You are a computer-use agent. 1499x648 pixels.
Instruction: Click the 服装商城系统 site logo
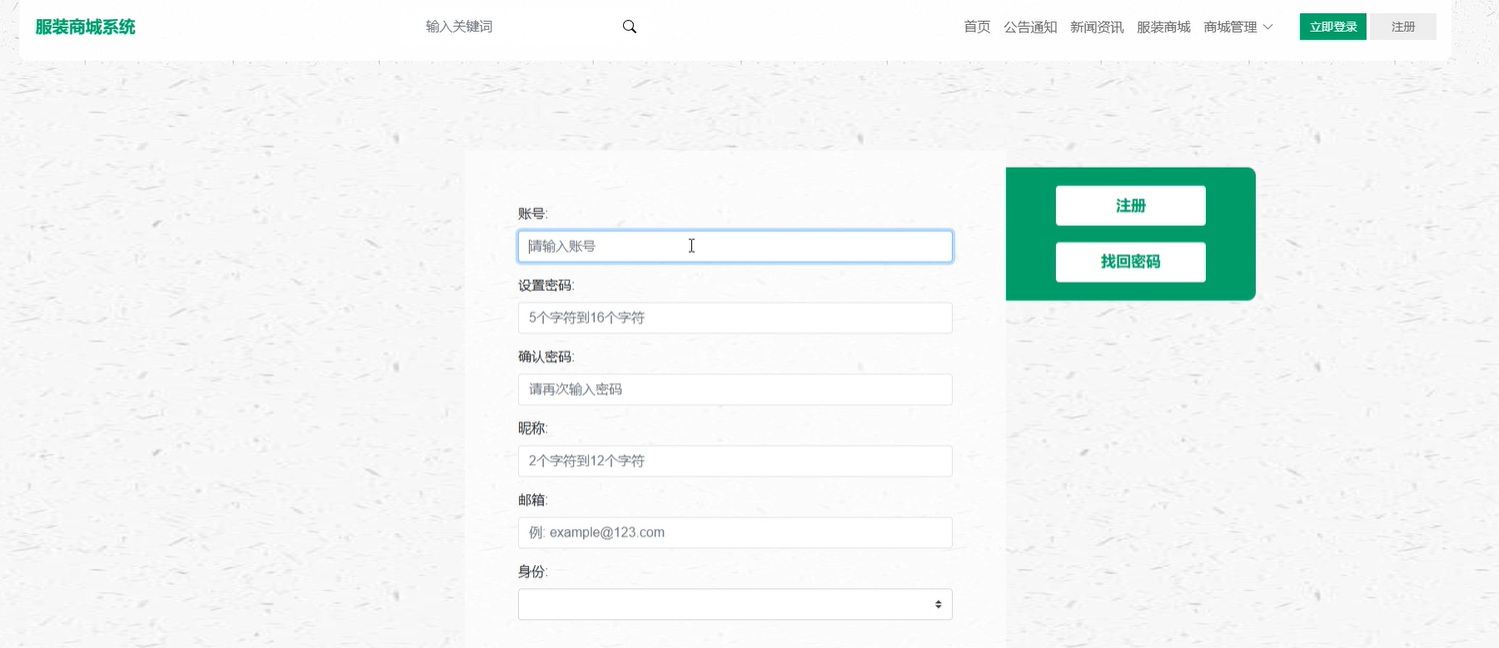(85, 27)
